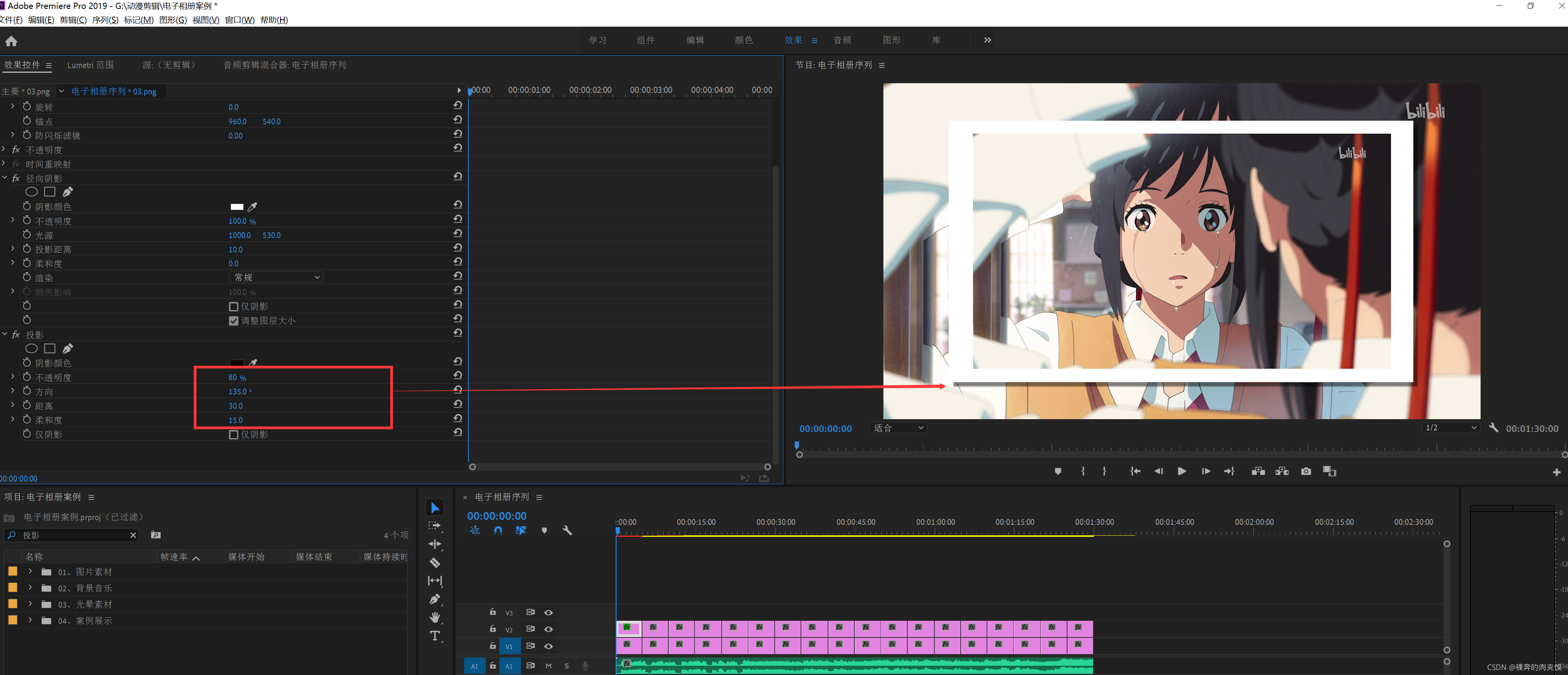The image size is (1568, 675).
Task: Export frame camera icon
Action: point(1306,471)
